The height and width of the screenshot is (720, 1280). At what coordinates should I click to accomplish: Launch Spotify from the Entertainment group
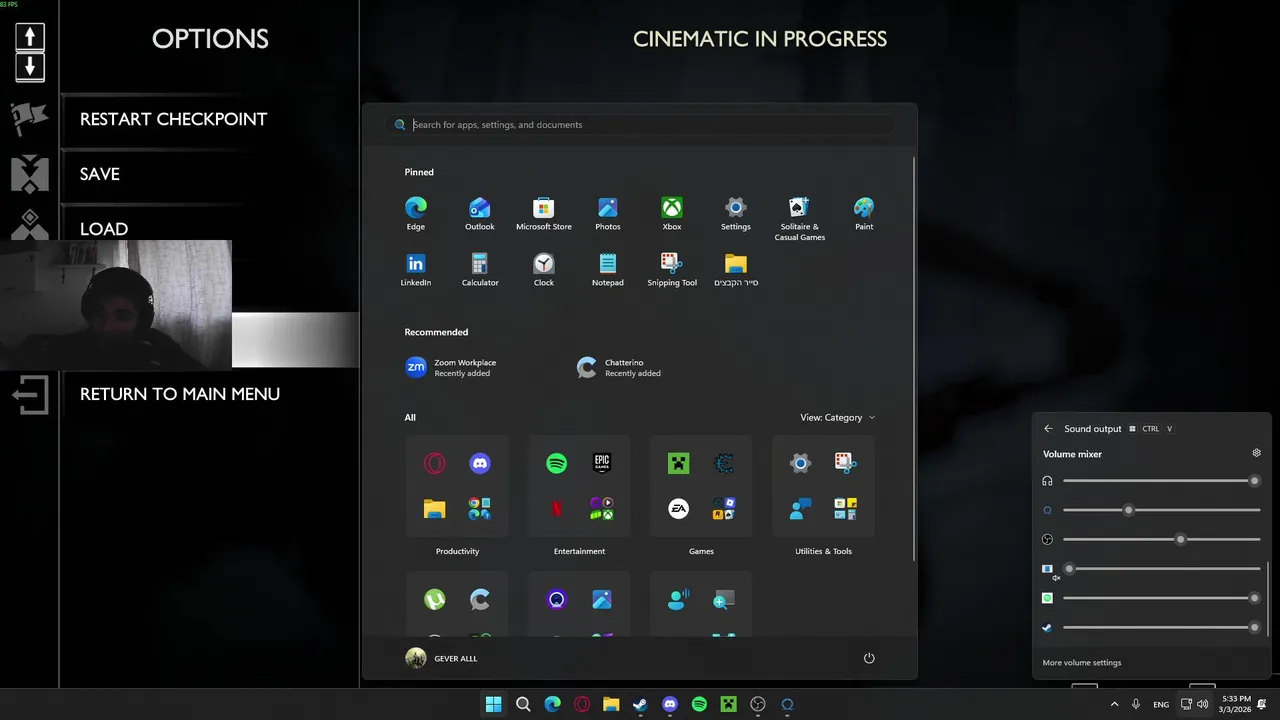coord(557,463)
